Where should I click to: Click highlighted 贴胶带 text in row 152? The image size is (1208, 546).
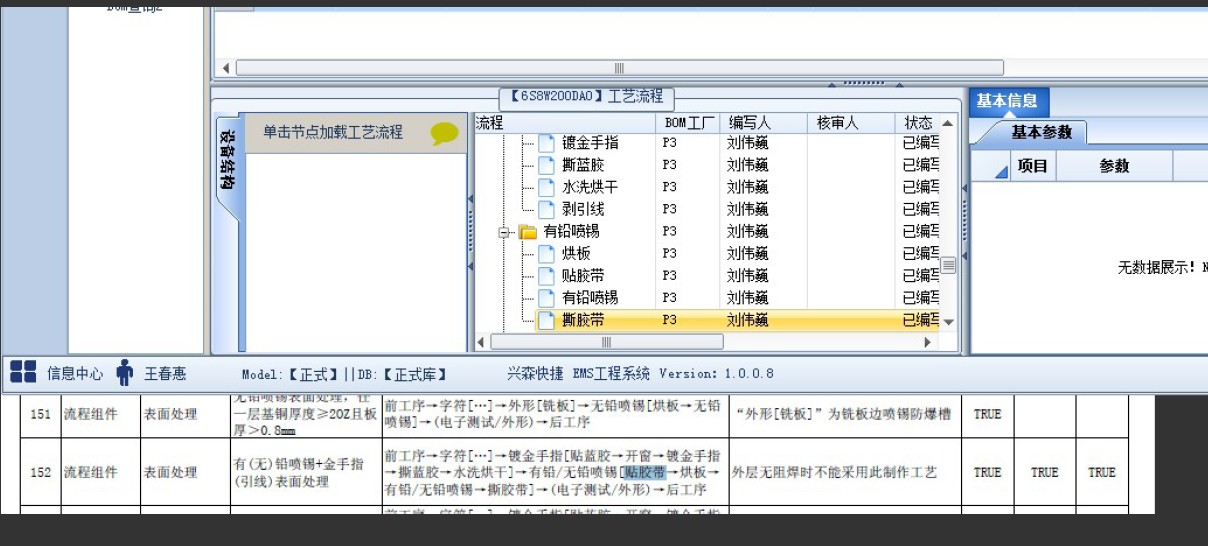[645, 472]
